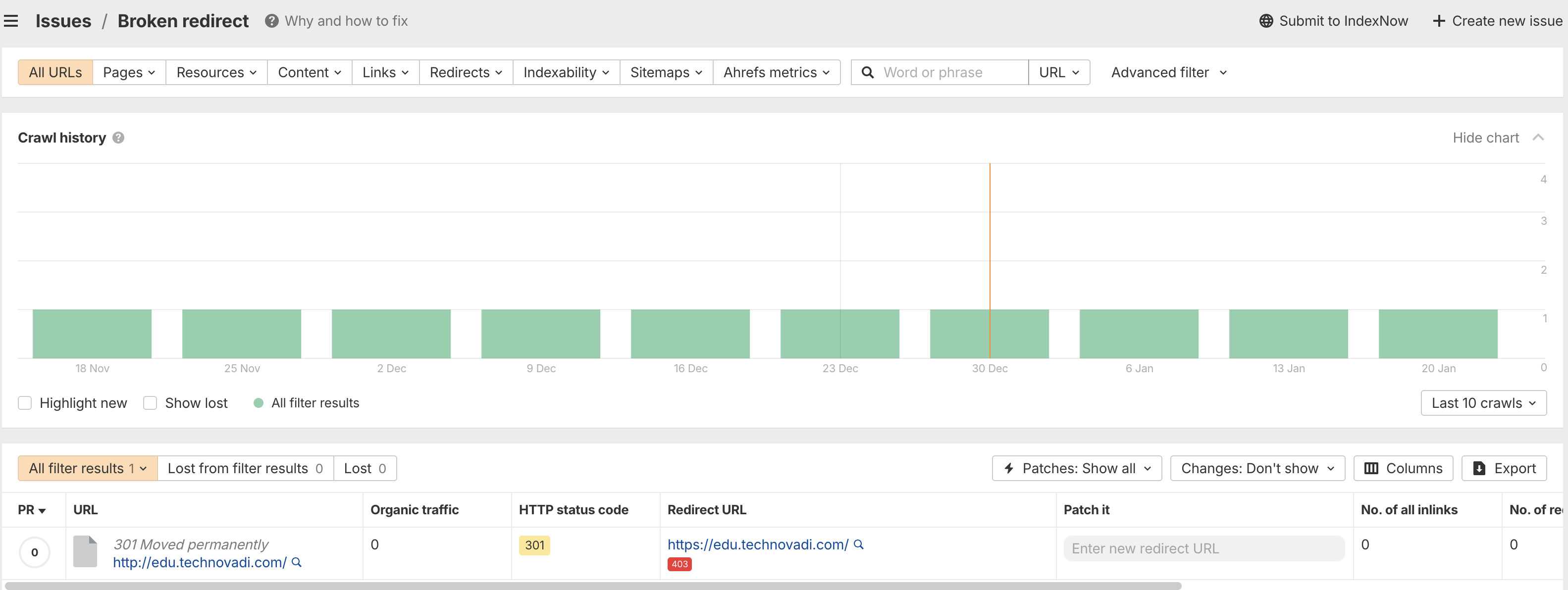Click the Export button
Image resolution: width=1568 pixels, height=590 pixels.
click(x=1504, y=468)
